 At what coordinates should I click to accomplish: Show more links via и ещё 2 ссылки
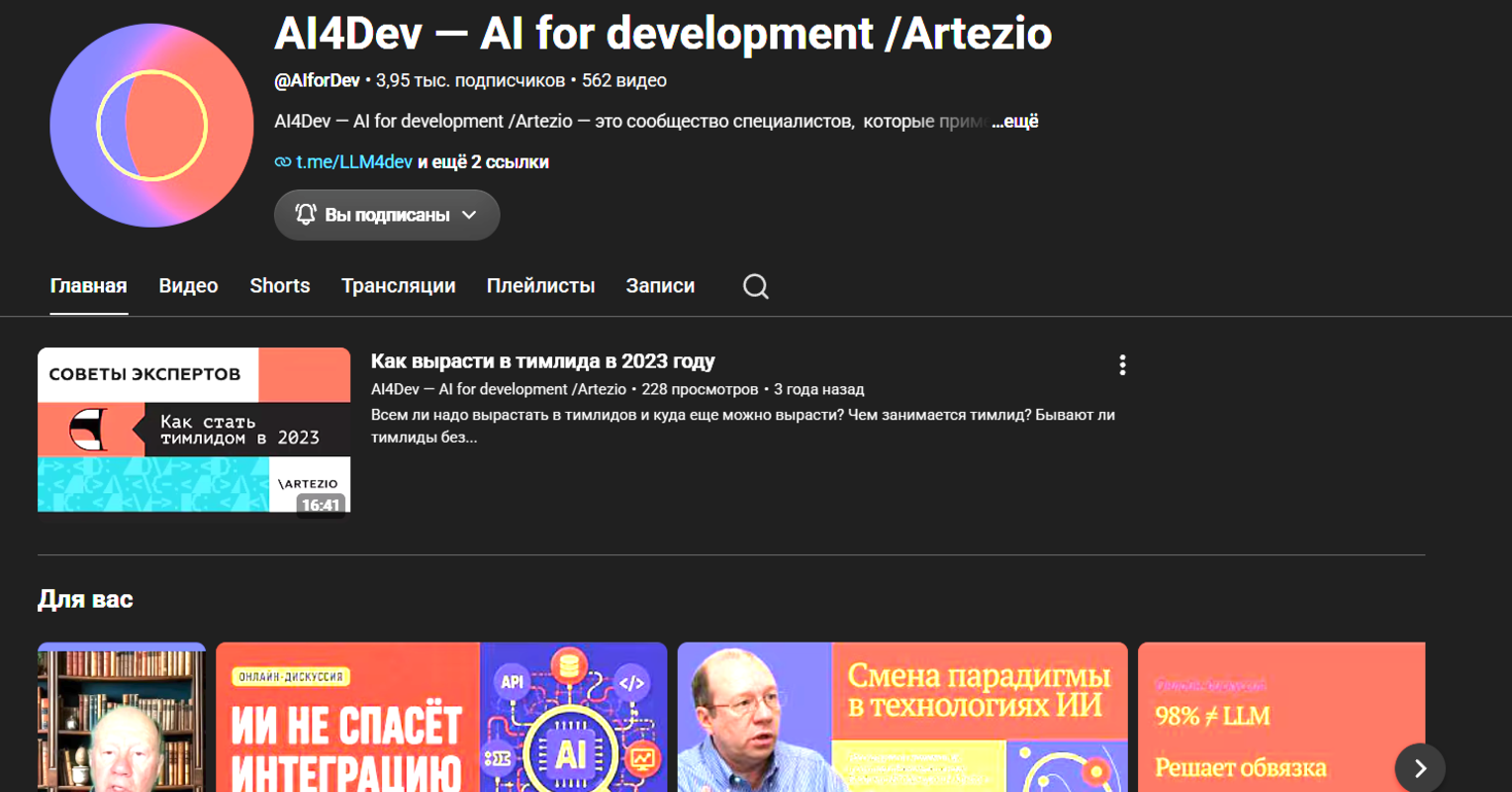tap(483, 162)
